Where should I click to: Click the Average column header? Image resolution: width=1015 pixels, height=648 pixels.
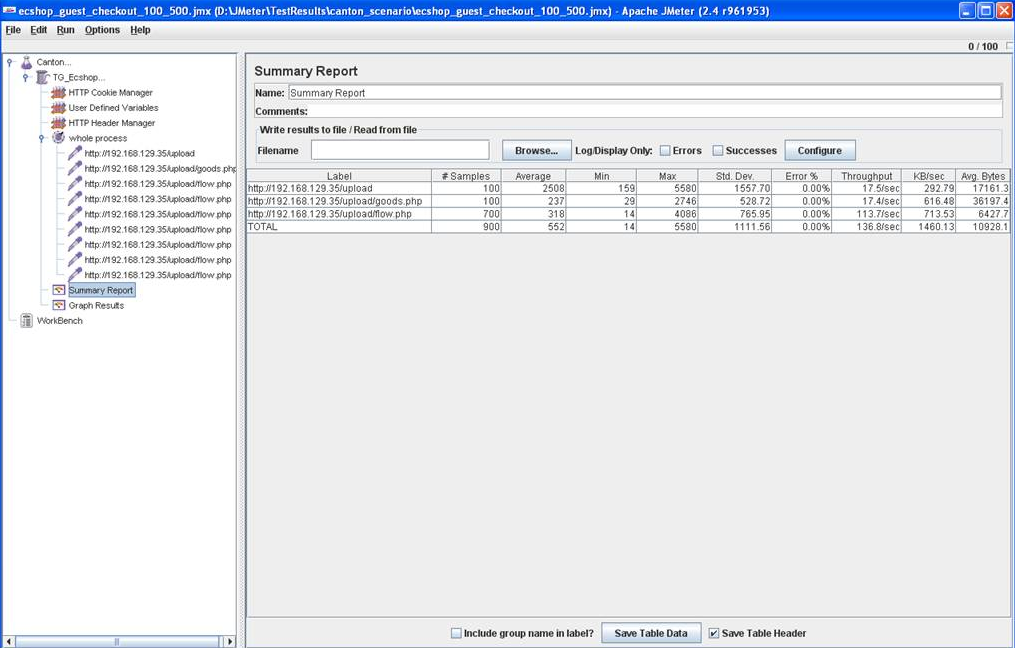coord(533,176)
